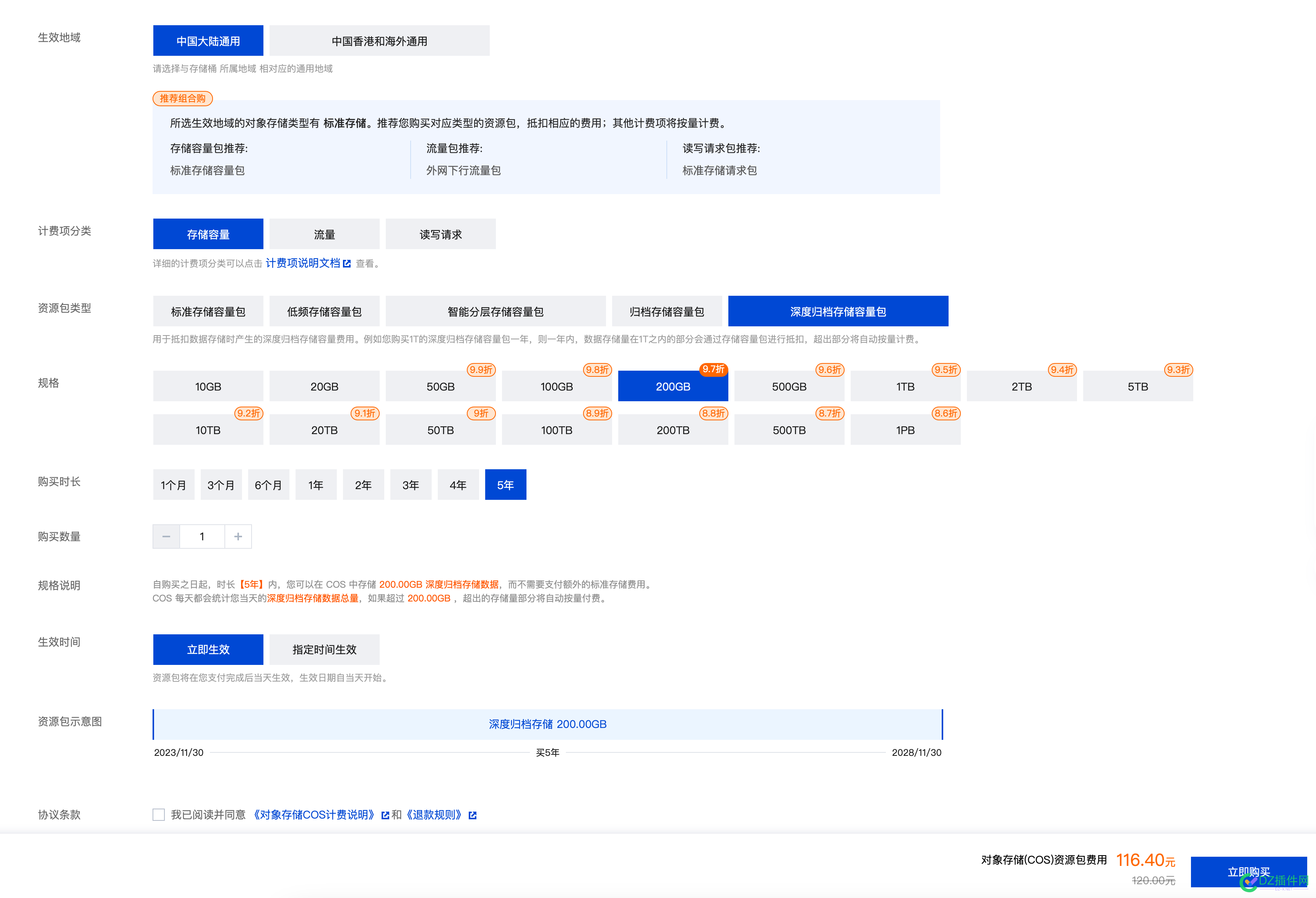Image resolution: width=1316 pixels, height=898 pixels.
Task: Set purchase duration to 5年
Action: point(506,485)
